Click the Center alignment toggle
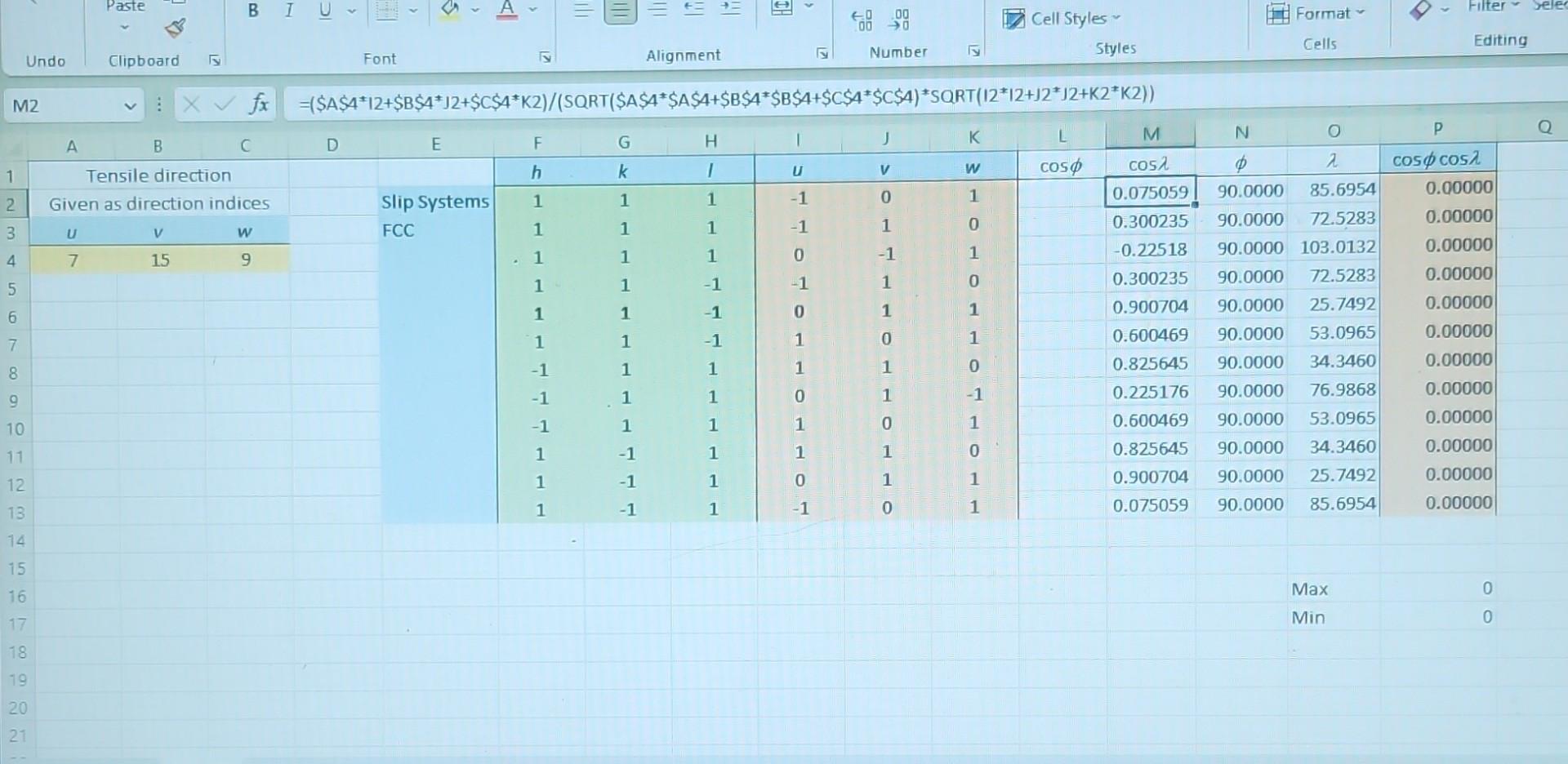 (619, 11)
